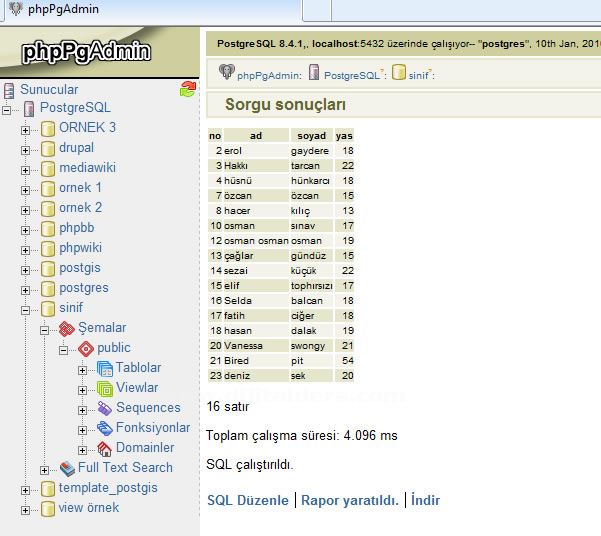The image size is (601, 536).
Task: Click the 'osman osman' cell
Action: coord(256,241)
